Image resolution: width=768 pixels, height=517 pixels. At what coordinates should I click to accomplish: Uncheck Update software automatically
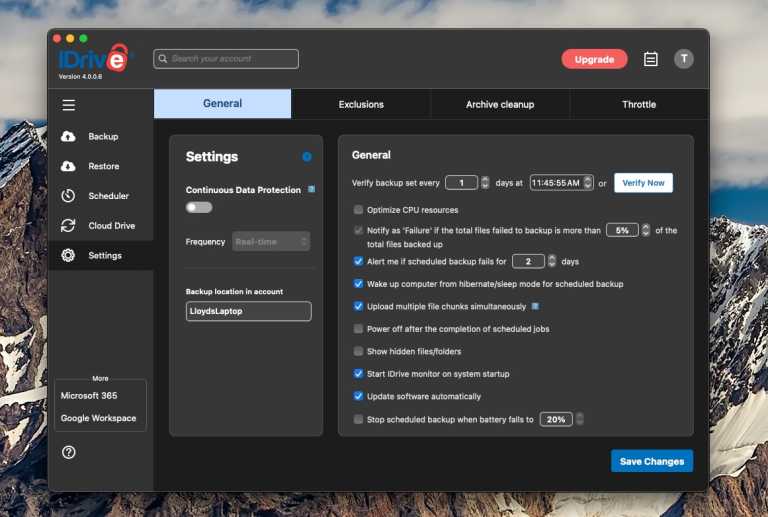point(359,397)
